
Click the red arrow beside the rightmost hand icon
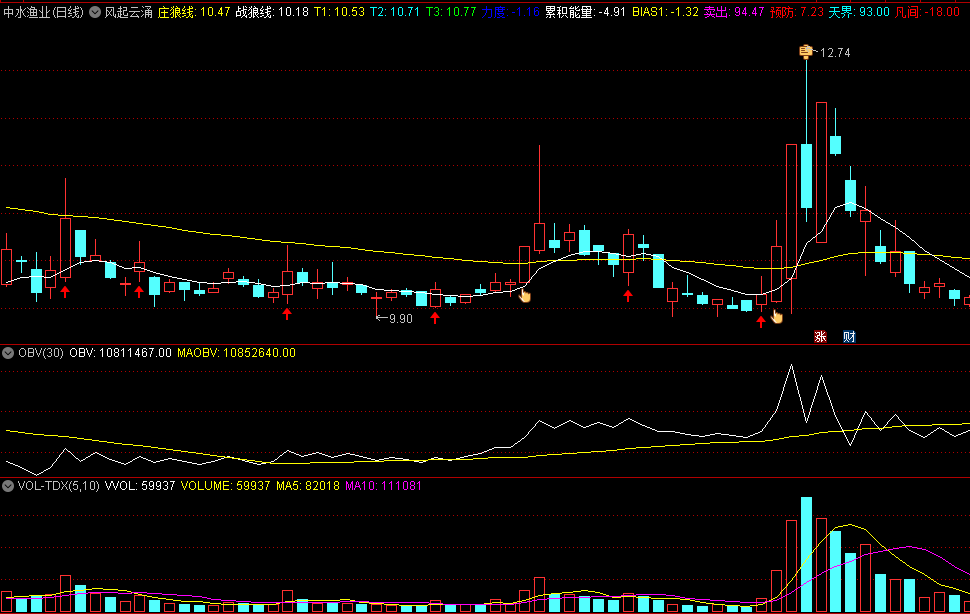click(x=761, y=321)
